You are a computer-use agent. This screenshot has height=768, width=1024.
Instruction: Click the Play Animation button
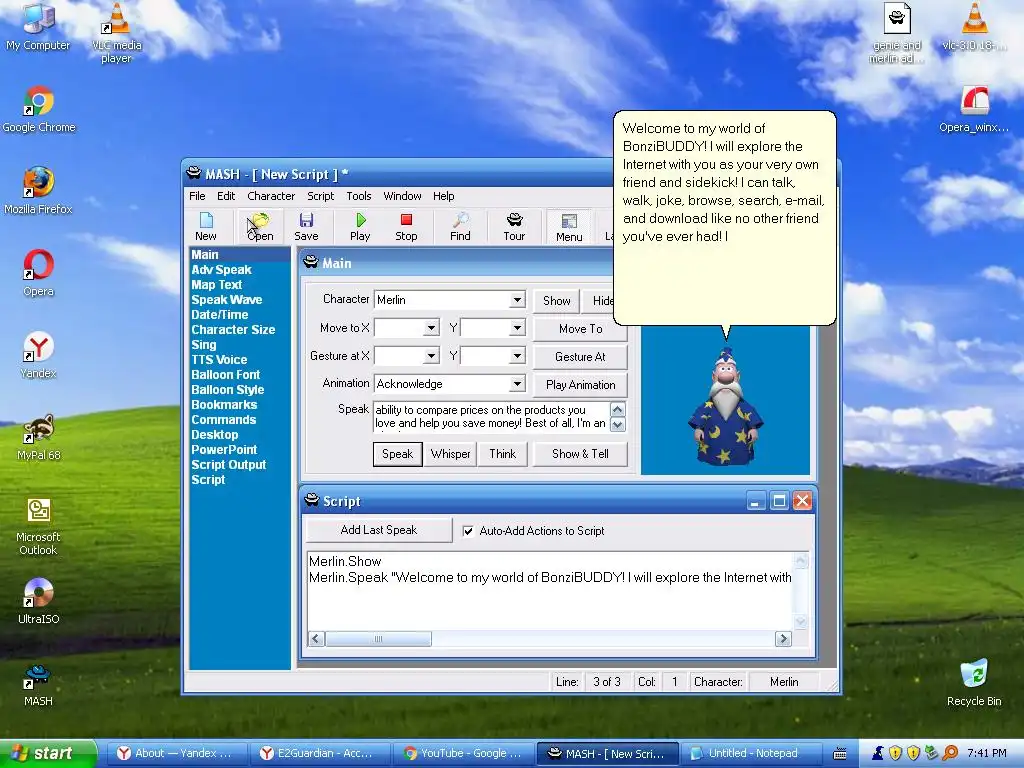pos(580,385)
